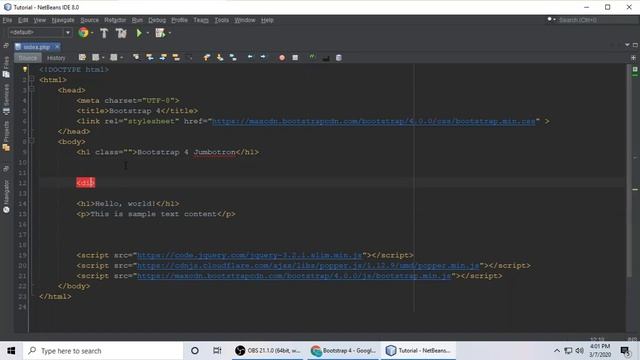Open the File menu

7,20
